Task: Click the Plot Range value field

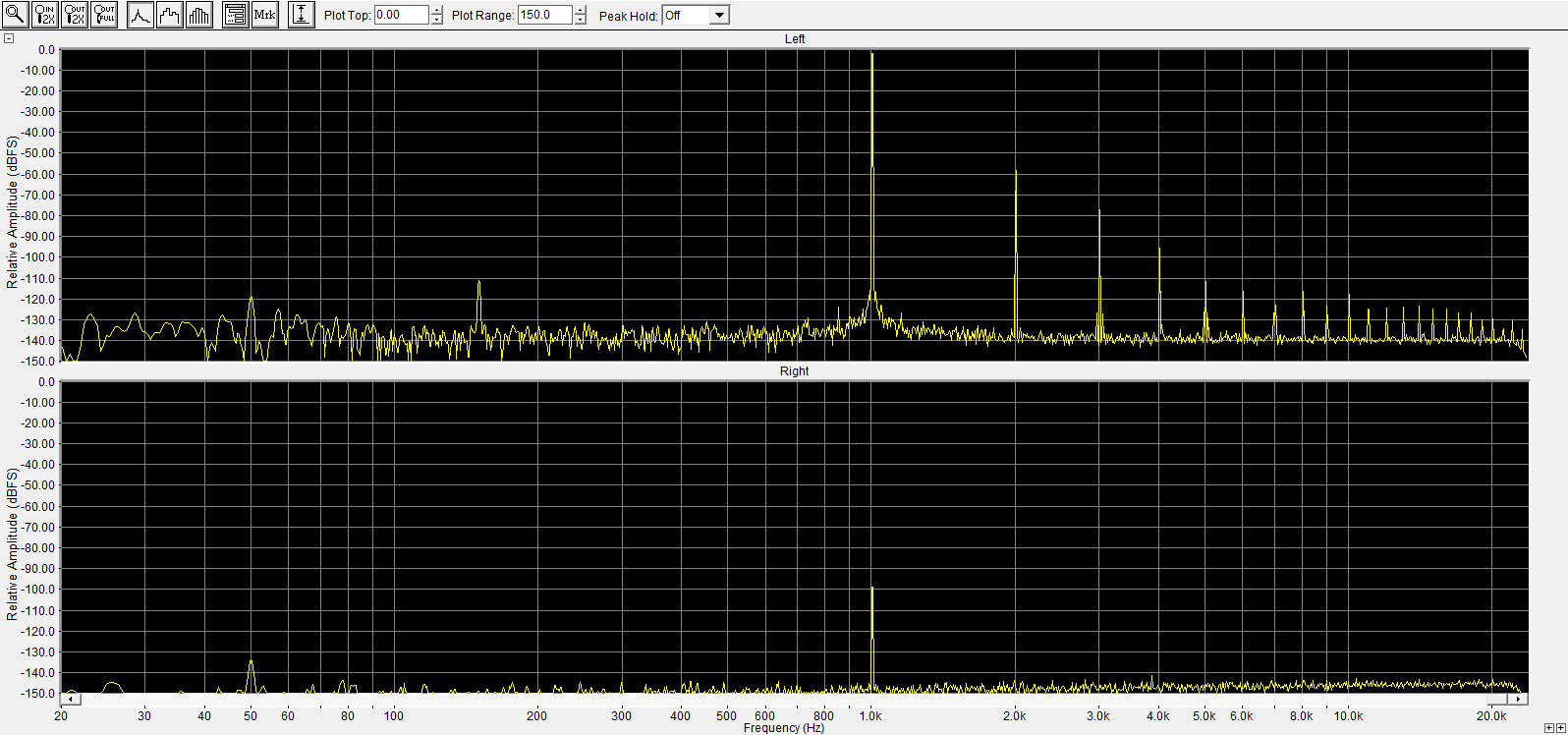Action: click(x=545, y=15)
